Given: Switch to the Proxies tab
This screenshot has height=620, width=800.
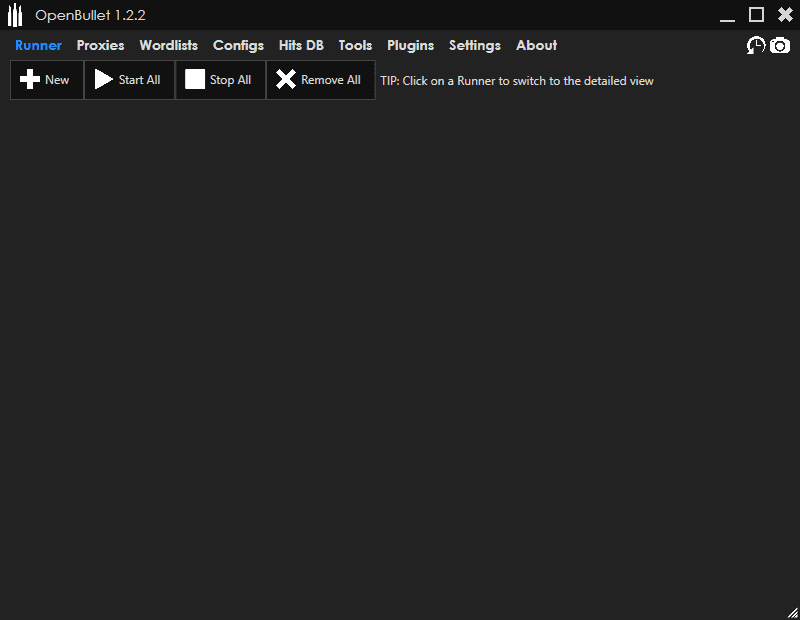Looking at the screenshot, I should click(100, 45).
